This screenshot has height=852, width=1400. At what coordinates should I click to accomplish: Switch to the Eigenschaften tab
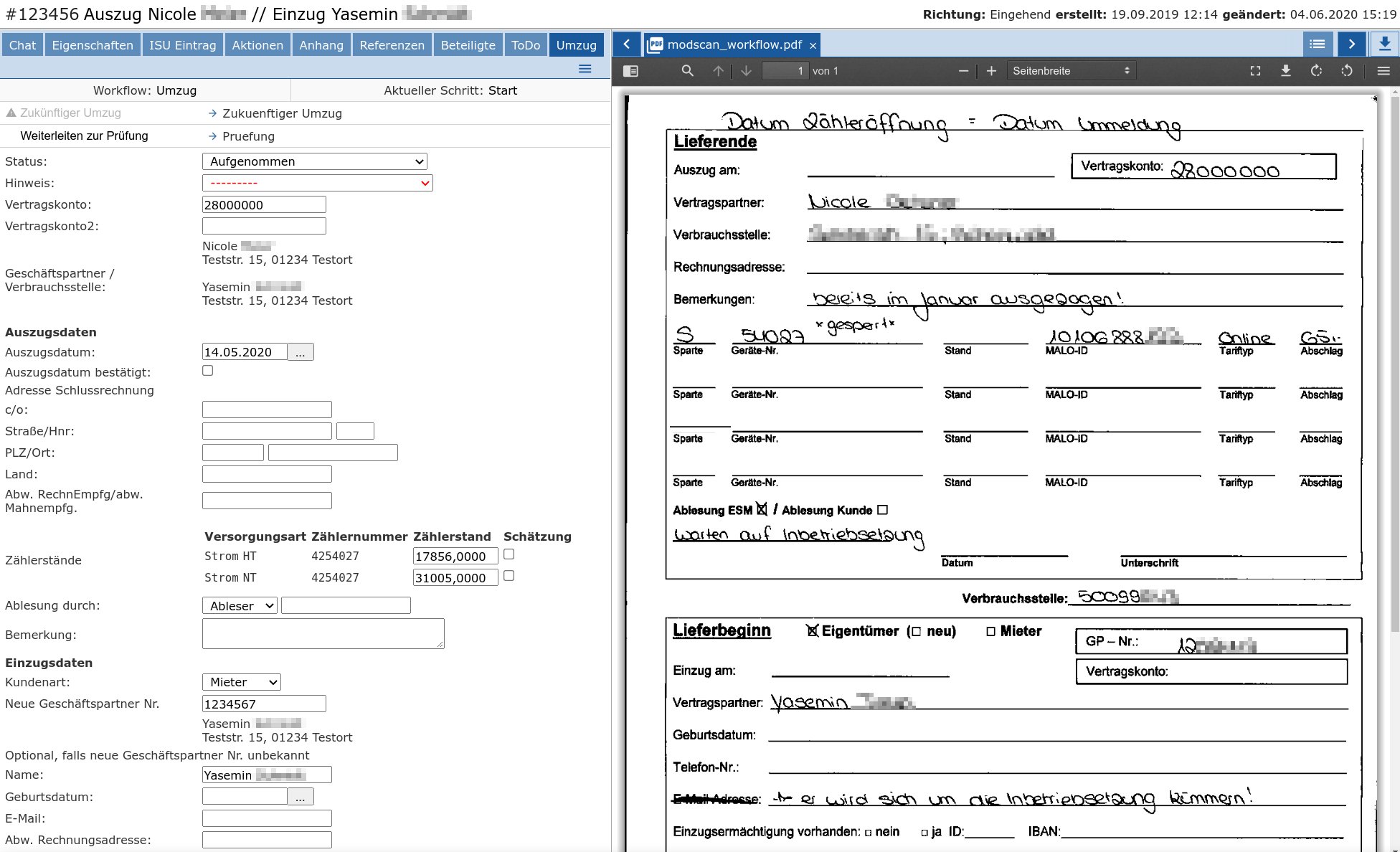coord(93,45)
